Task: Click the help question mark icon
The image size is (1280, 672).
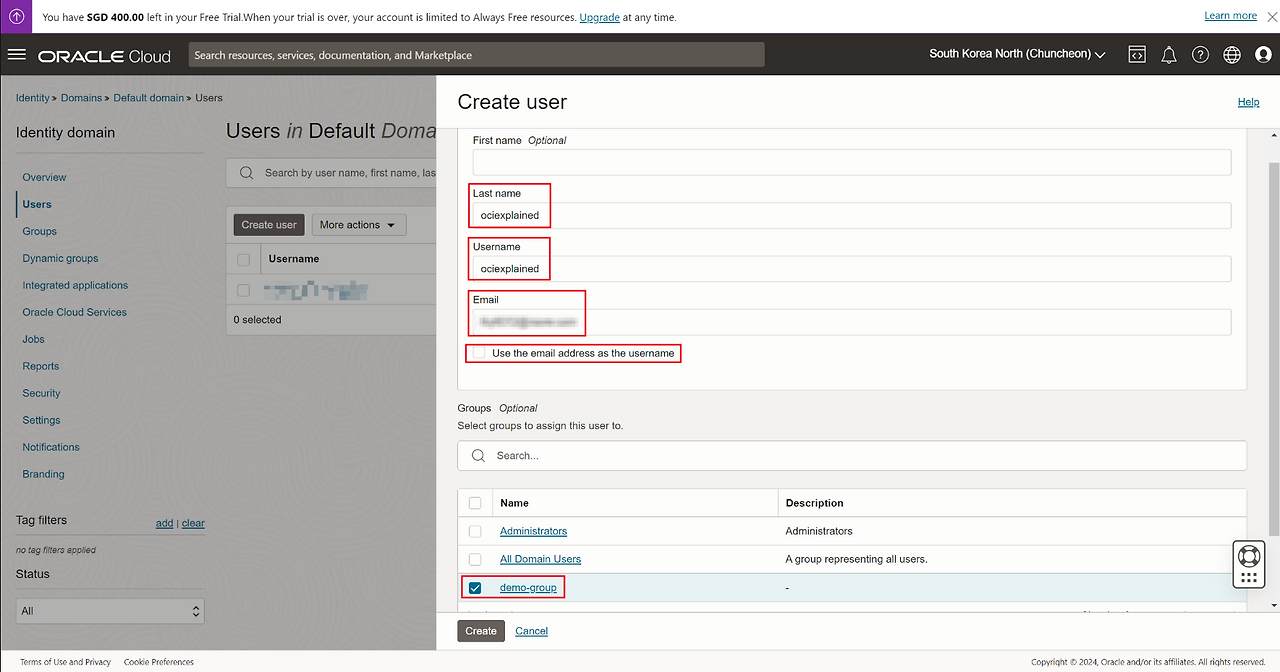Action: 1200,55
